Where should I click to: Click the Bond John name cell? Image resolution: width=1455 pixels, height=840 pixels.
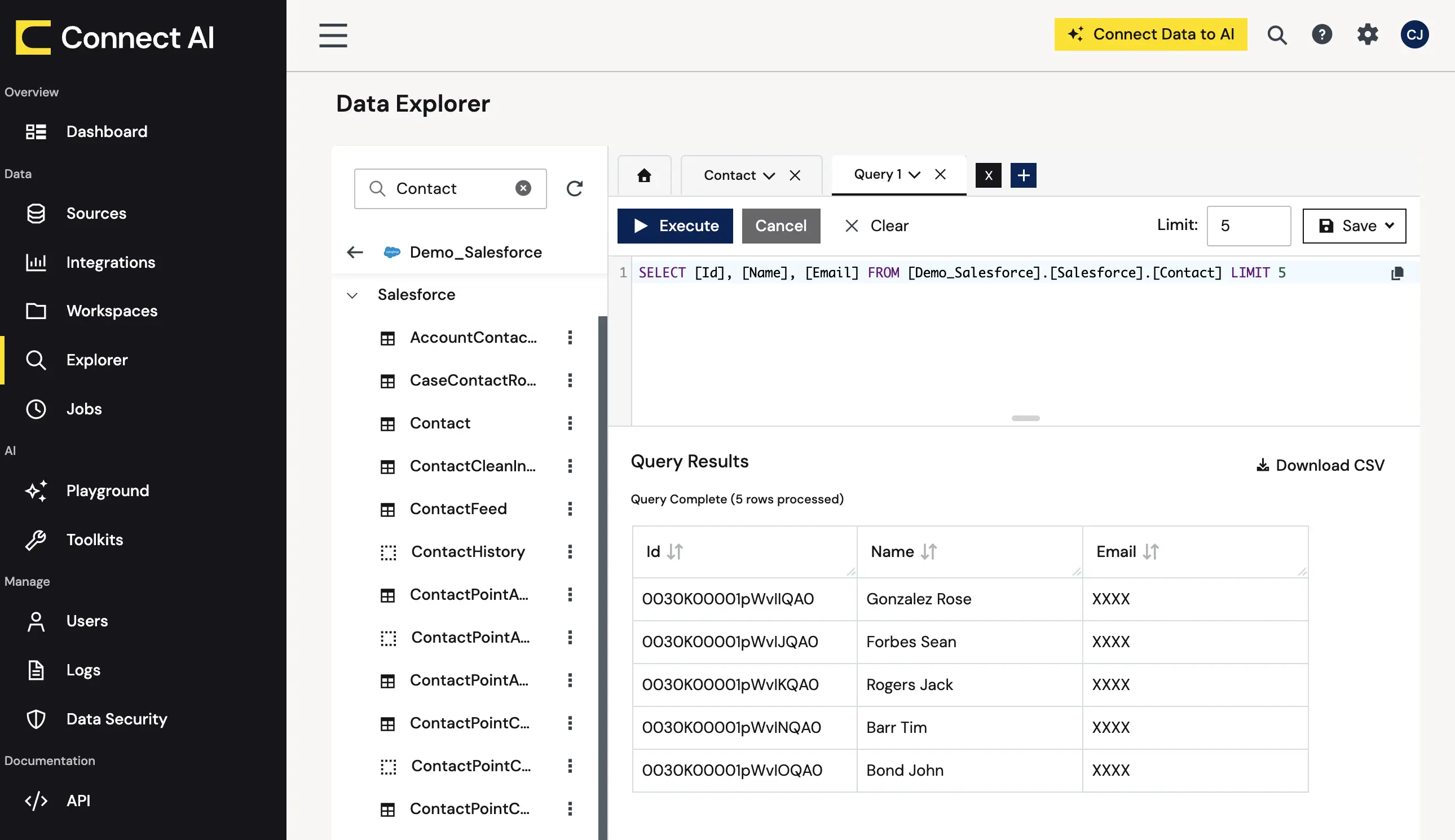tap(969, 770)
